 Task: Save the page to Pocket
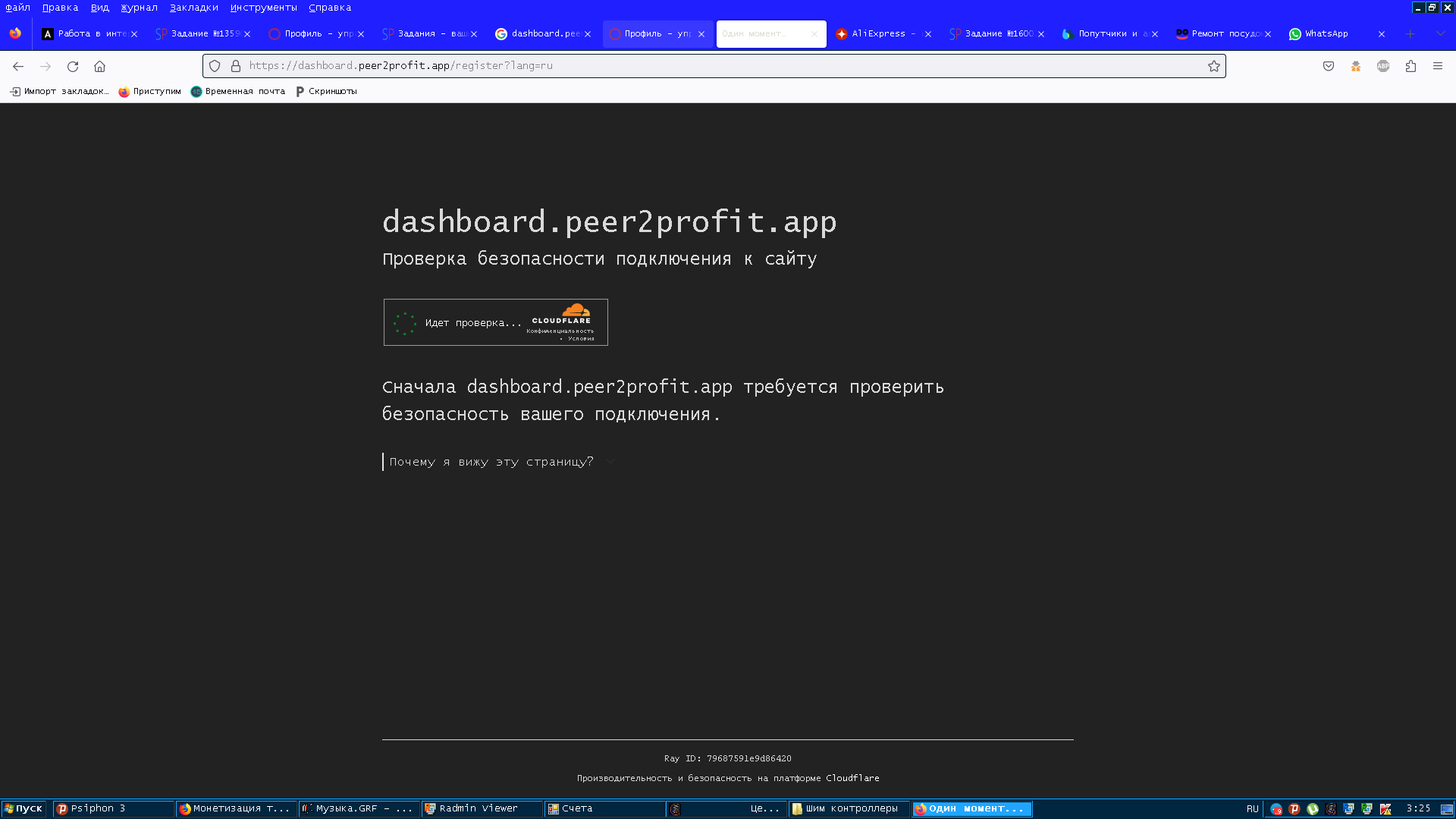[1329, 66]
